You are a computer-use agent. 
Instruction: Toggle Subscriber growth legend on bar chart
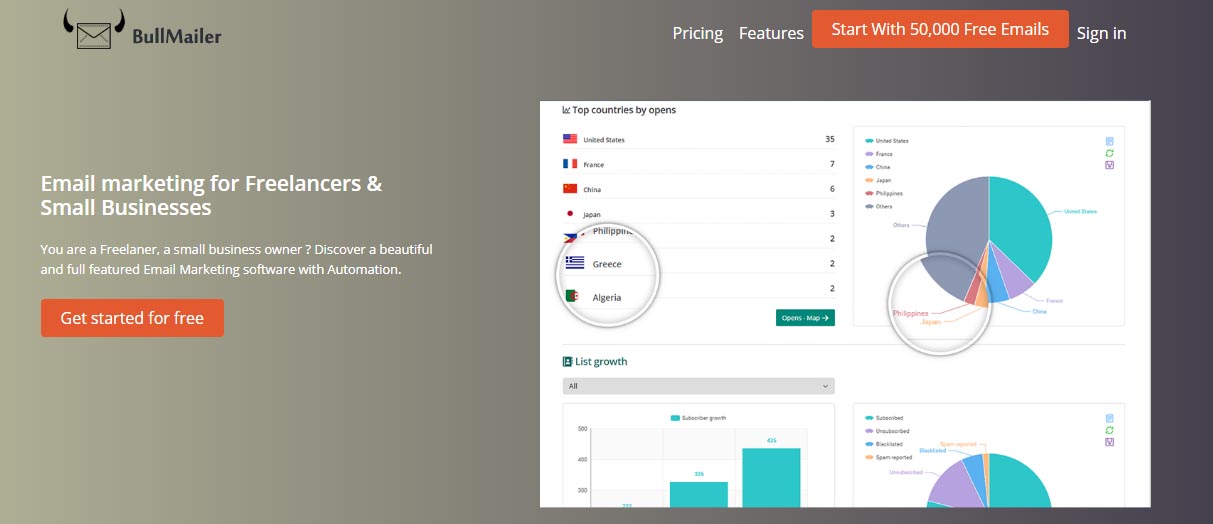tap(698, 418)
